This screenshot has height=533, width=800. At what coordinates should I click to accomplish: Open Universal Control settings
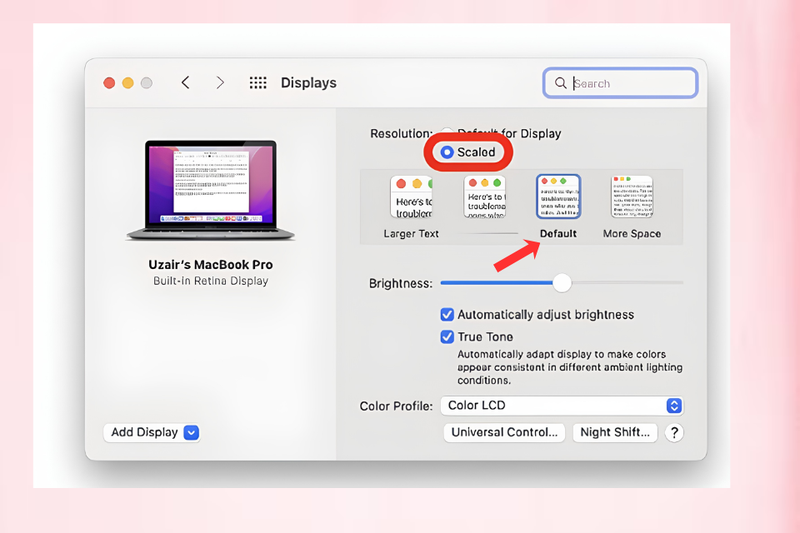[504, 433]
